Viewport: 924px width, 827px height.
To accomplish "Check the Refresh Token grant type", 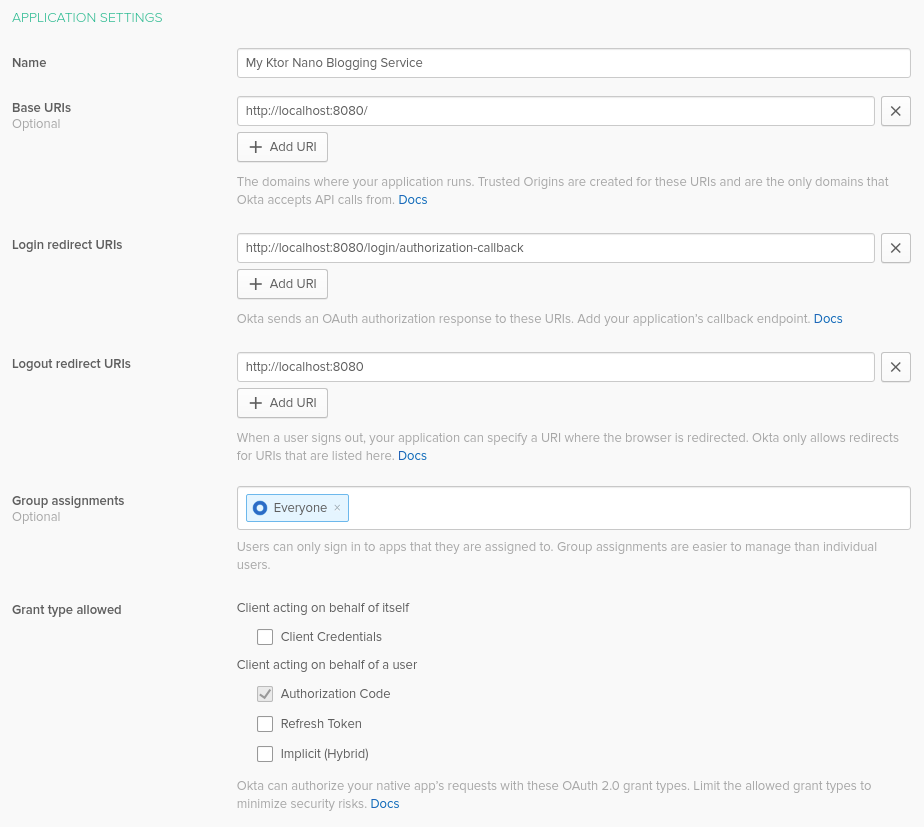I will [265, 724].
